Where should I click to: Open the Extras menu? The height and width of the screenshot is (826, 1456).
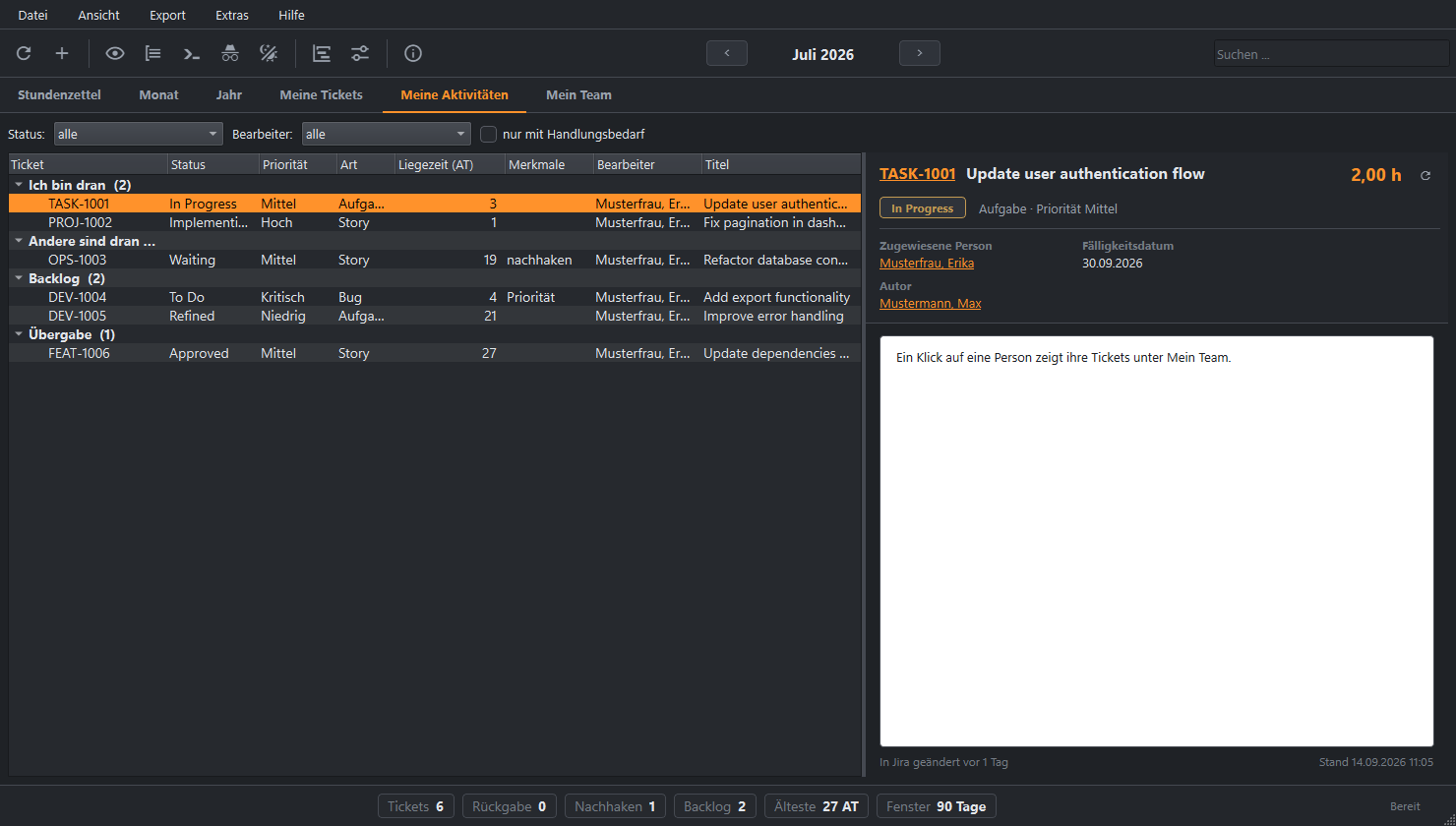pos(232,15)
